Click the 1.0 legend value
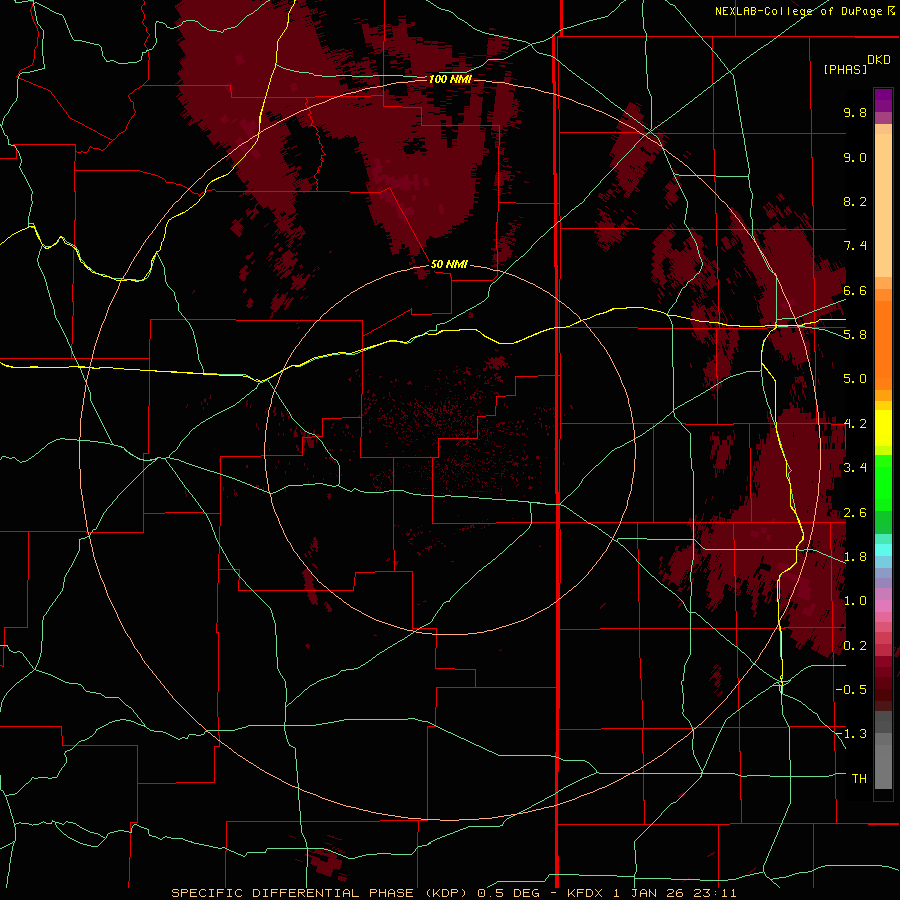 pos(855,601)
